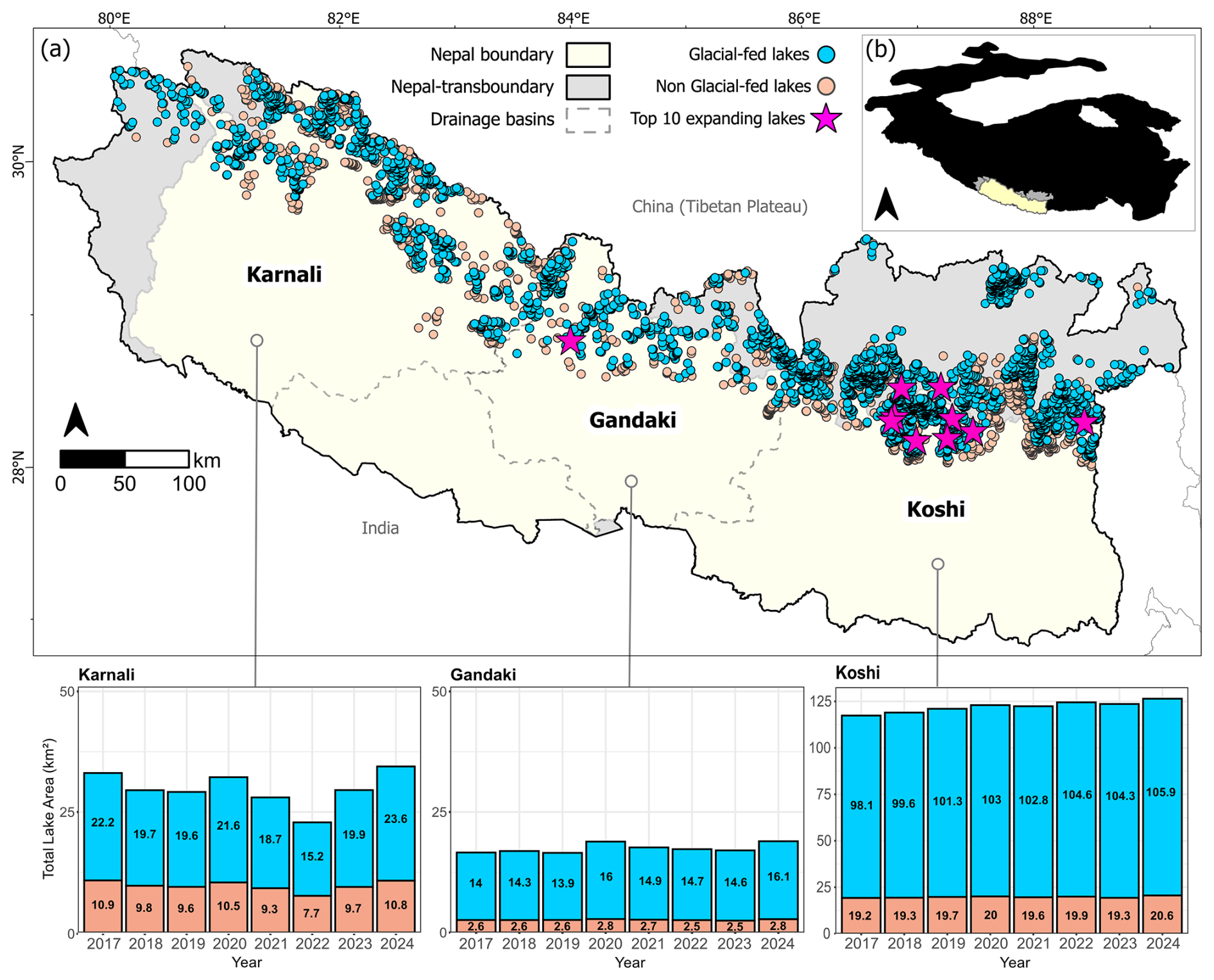Click the dashed Drainage basins legend box
Viewport: 1214px width, 980px height.
tap(588, 120)
